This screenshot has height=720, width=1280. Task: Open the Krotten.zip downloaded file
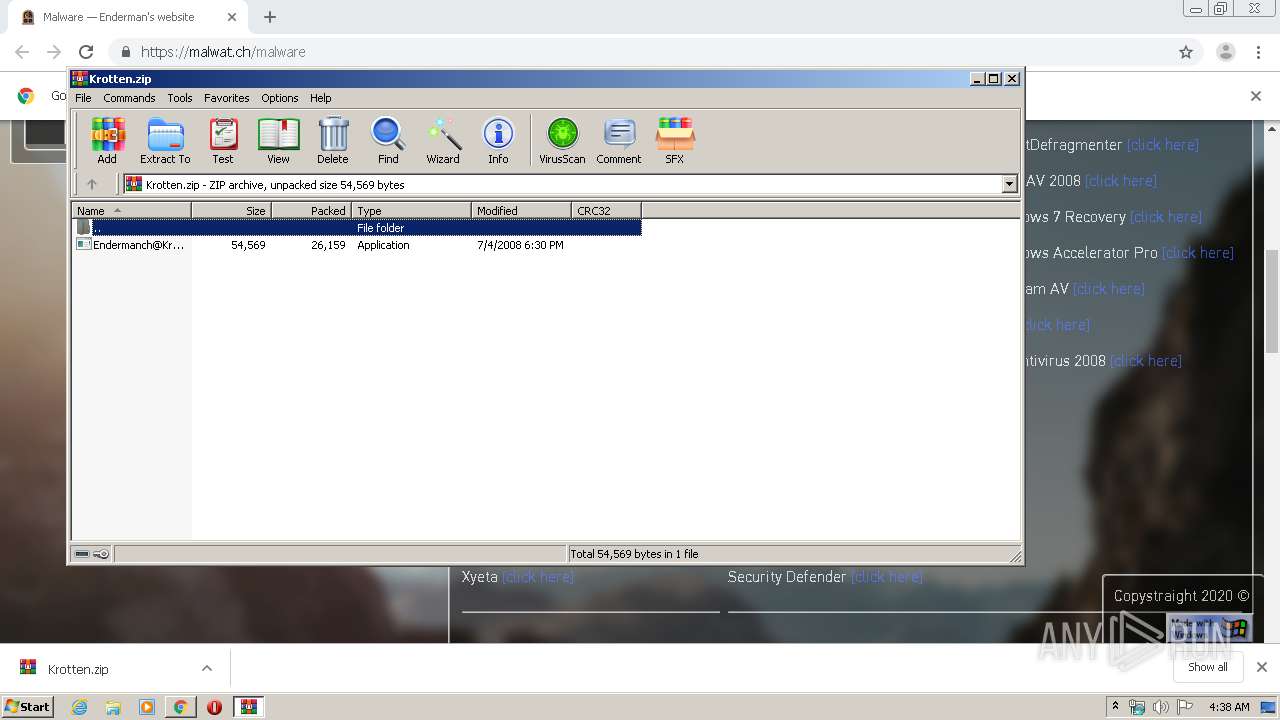click(78, 669)
